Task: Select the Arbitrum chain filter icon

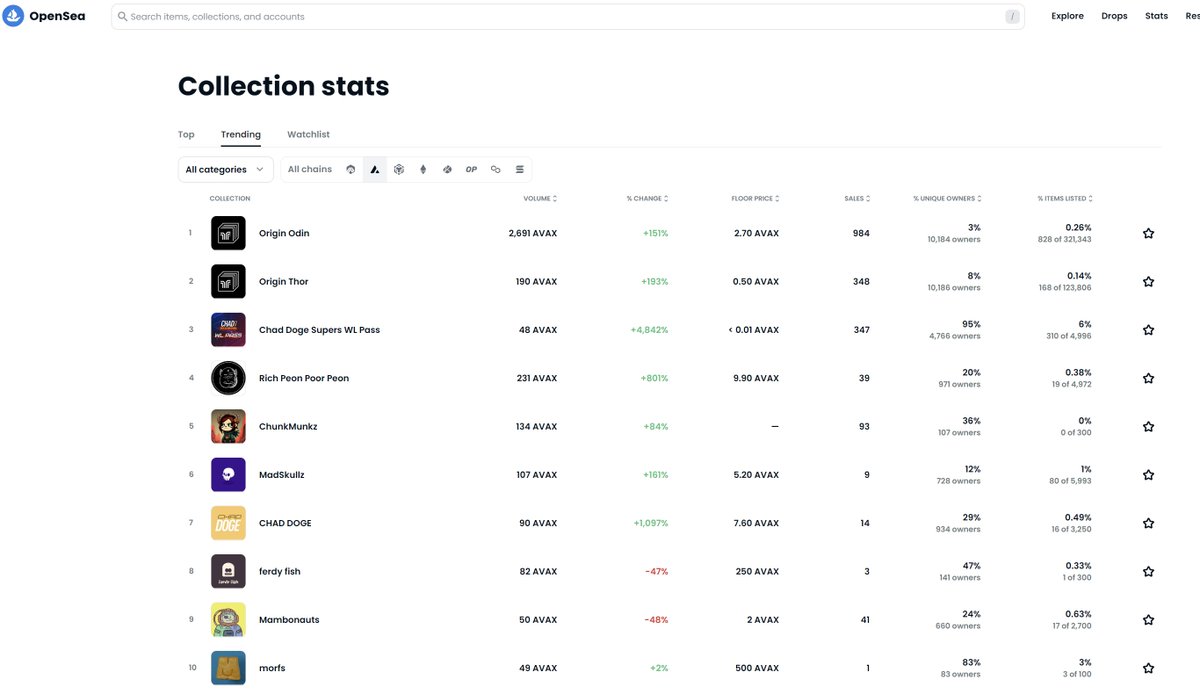Action: coord(351,170)
